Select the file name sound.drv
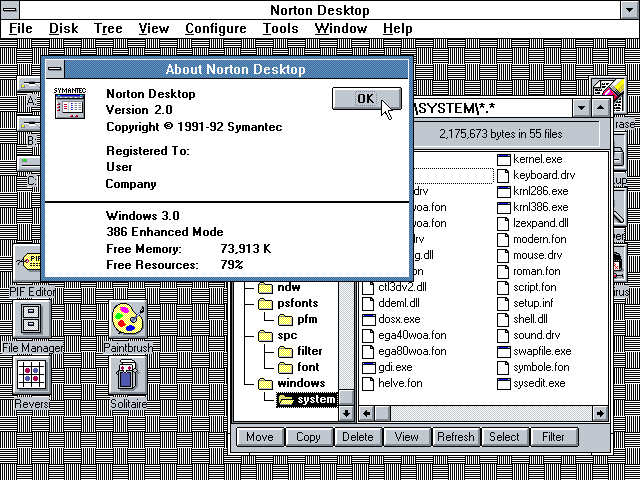Image resolution: width=640 pixels, height=480 pixels. pos(536,336)
